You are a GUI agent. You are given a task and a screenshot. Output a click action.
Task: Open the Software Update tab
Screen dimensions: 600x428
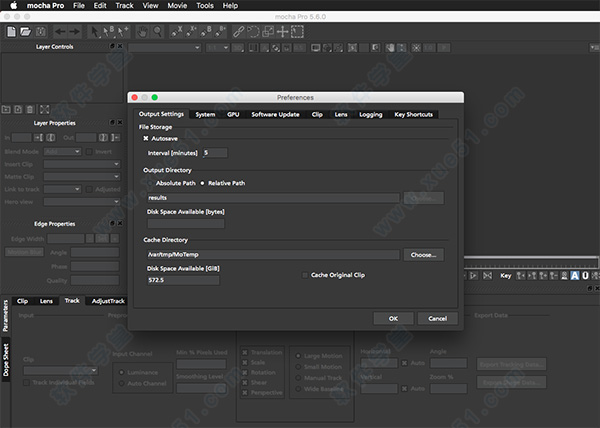(x=275, y=114)
